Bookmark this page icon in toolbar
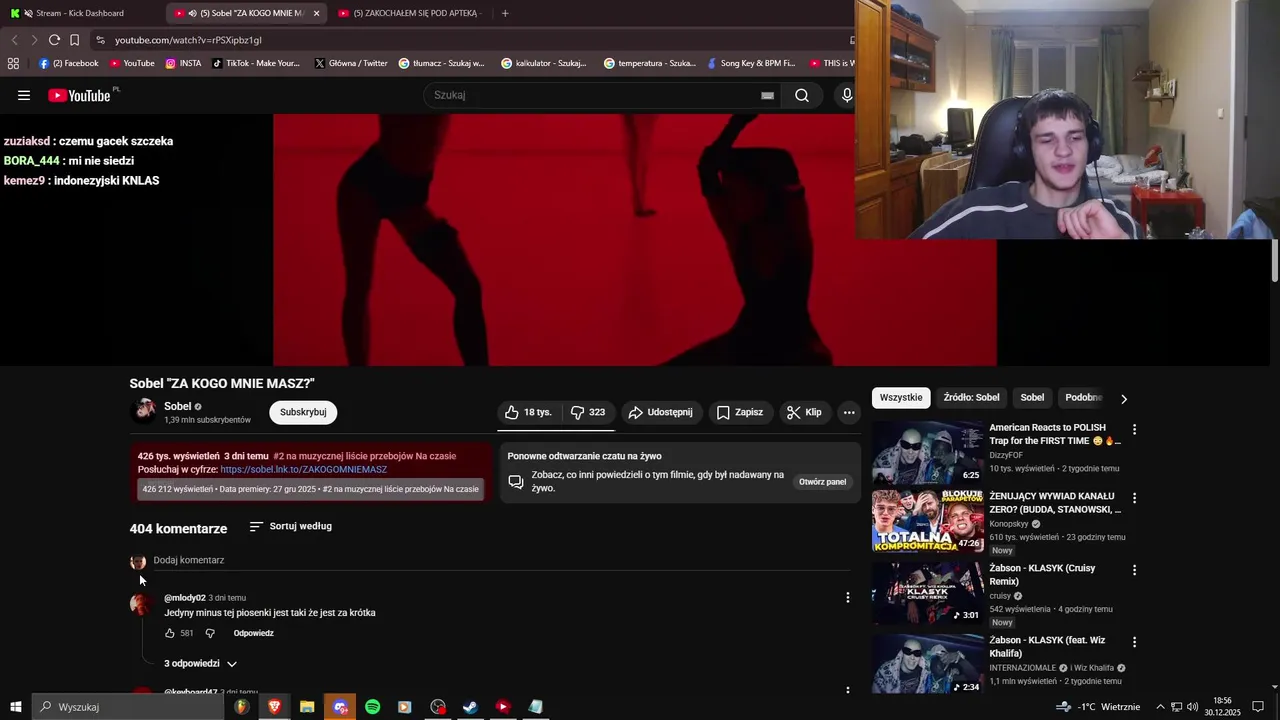 pos(75,40)
